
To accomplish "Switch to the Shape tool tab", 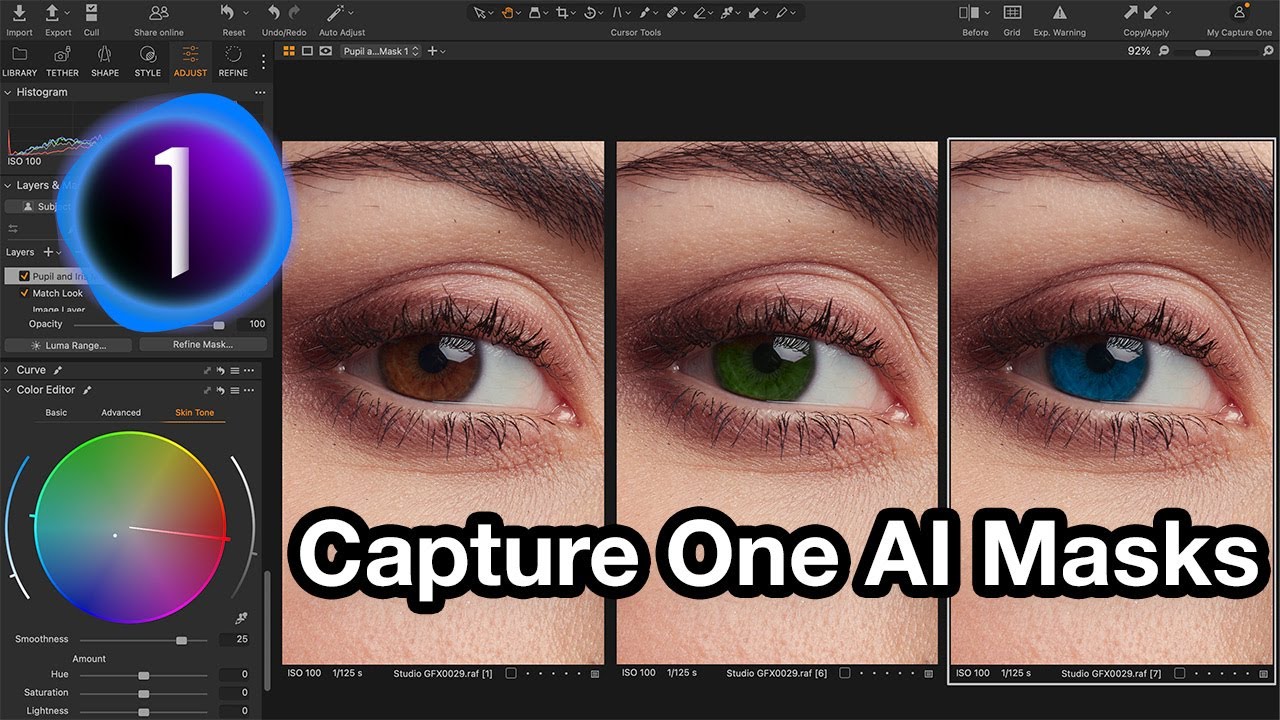I will (105, 59).
